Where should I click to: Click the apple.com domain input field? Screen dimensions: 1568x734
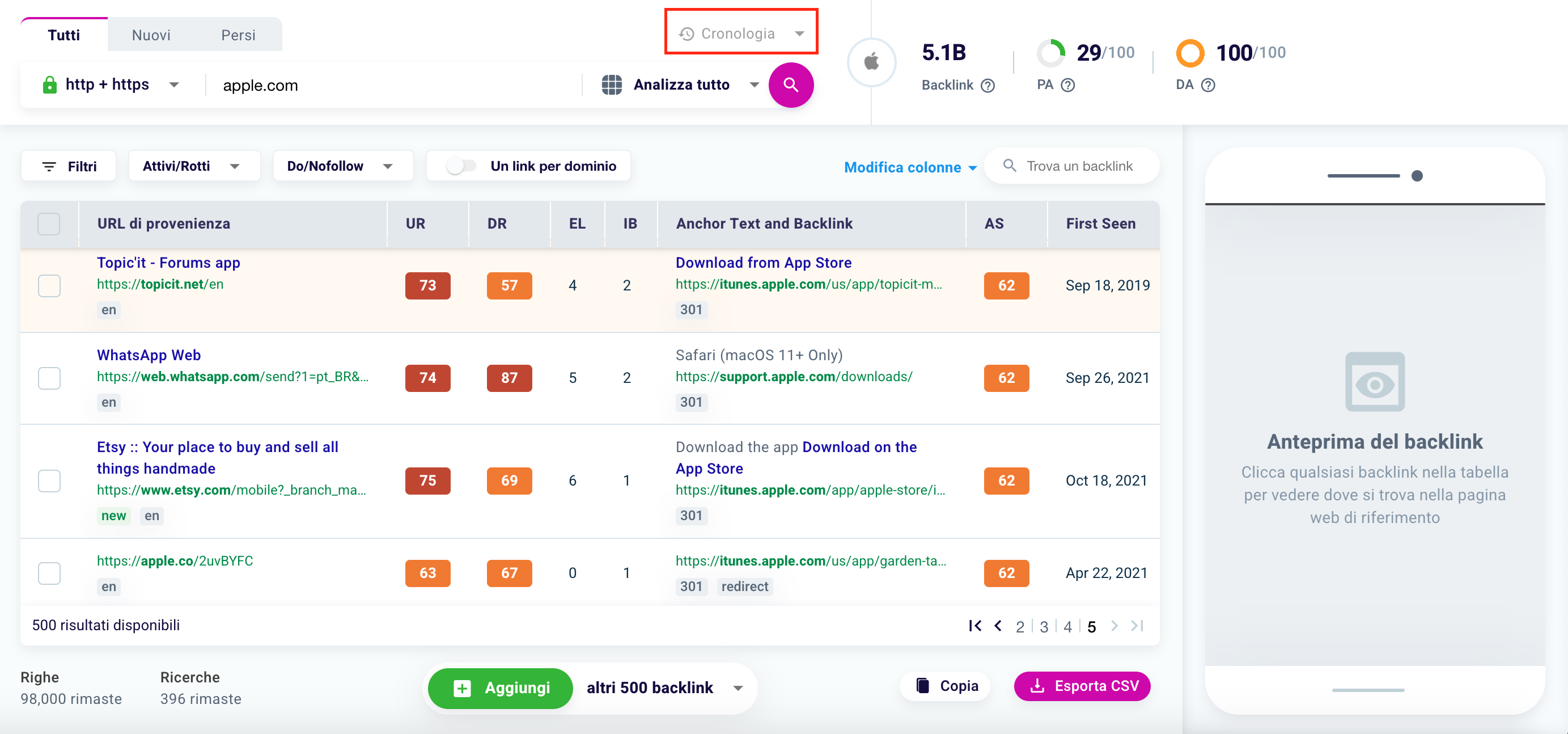(393, 85)
